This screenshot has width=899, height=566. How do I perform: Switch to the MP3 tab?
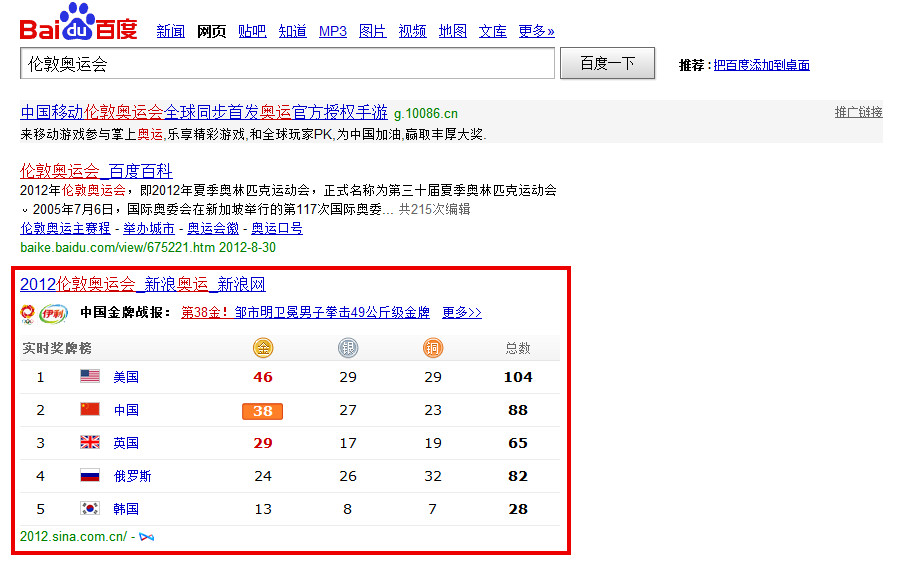point(333,31)
